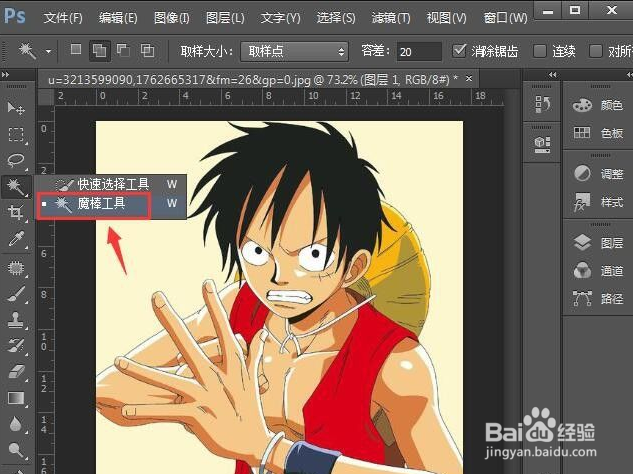Open the 图层(L) menu
This screenshot has width=633, height=474.
pyautogui.click(x=225, y=18)
